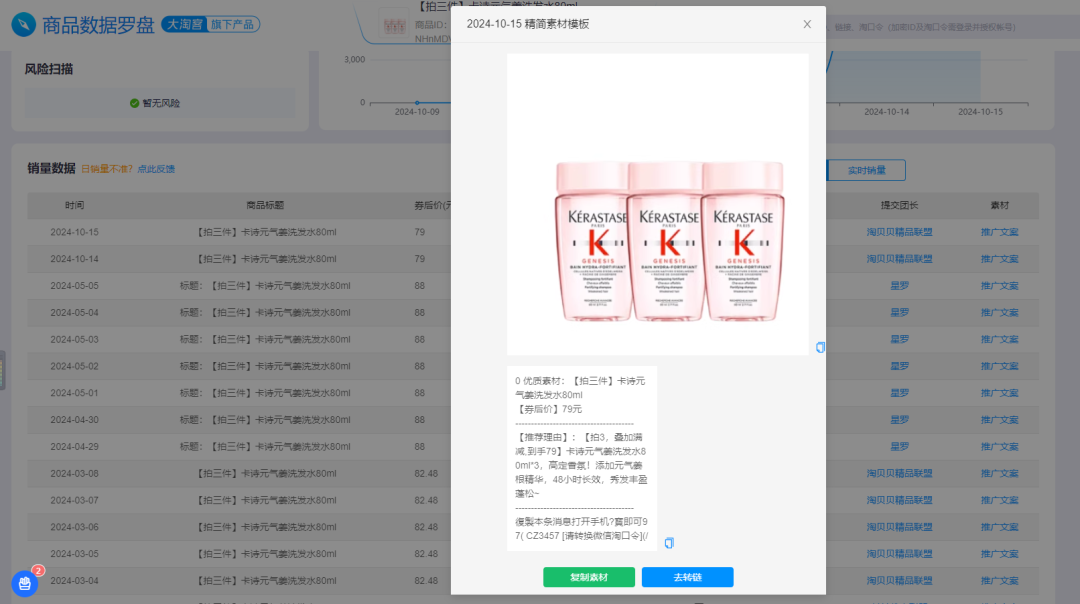
Task: Click the 实时销量 button
Action: pyautogui.click(x=866, y=170)
